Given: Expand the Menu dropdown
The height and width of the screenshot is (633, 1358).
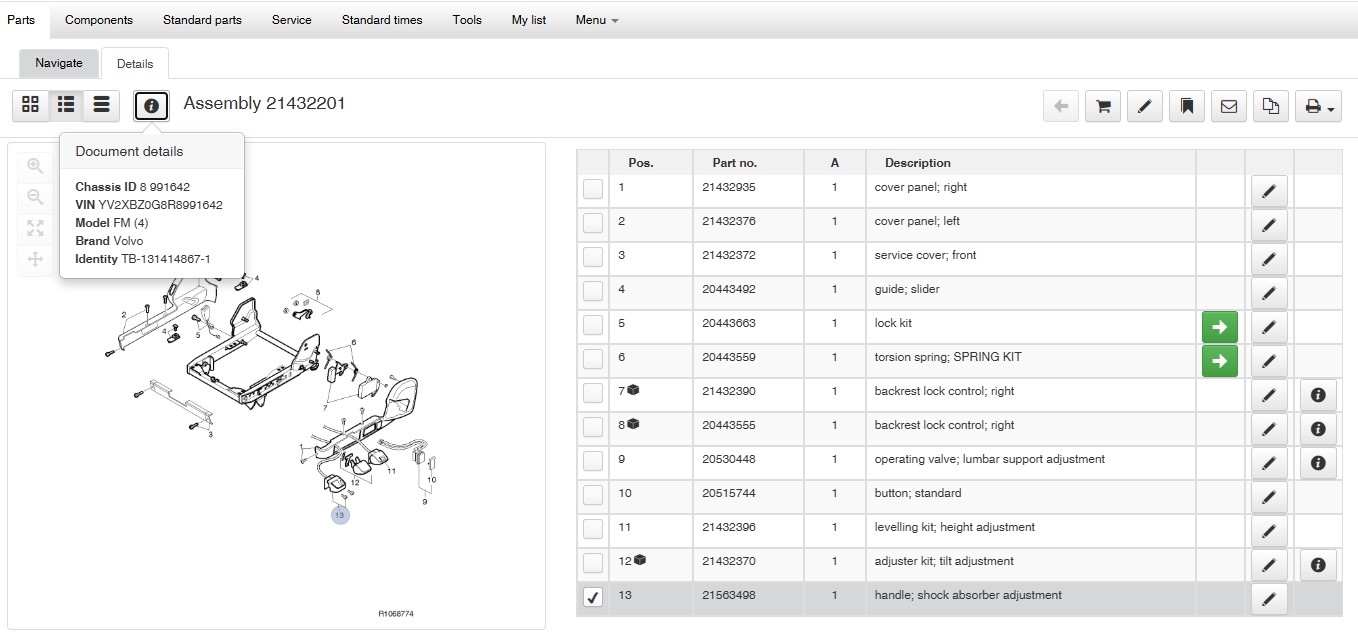Looking at the screenshot, I should 596,20.
